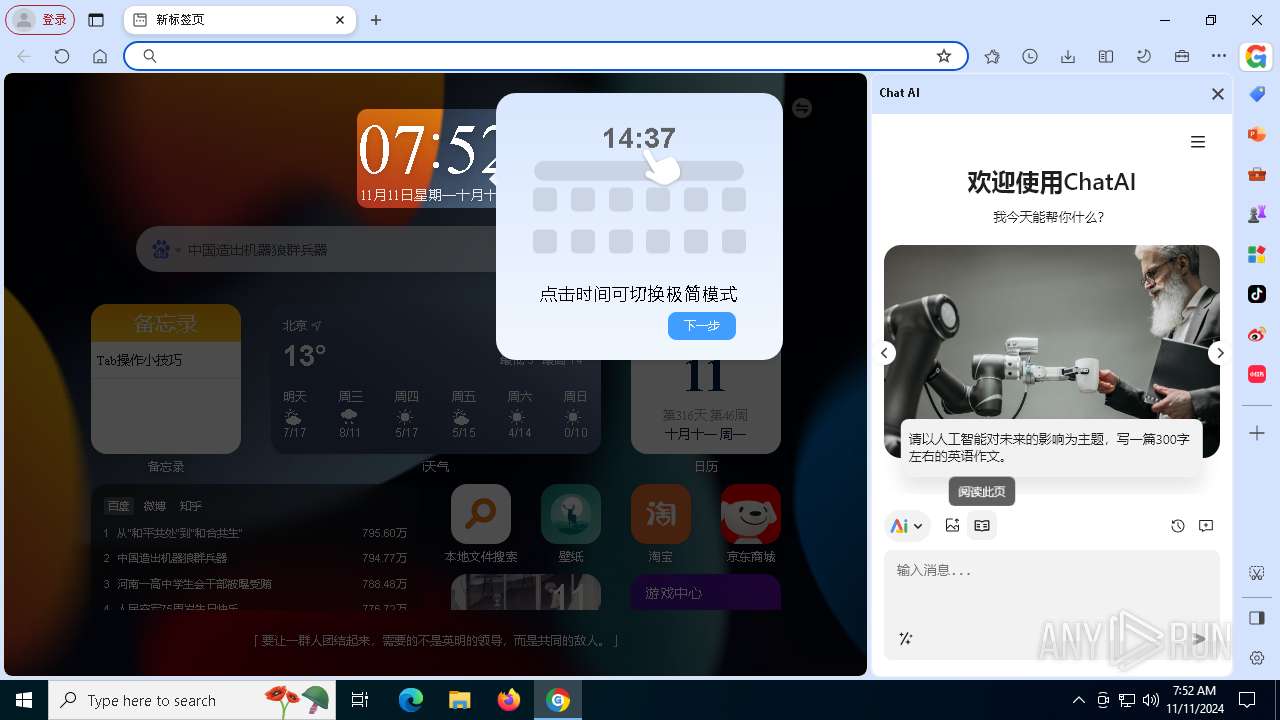Screen dimensions: 1280x720
Task: Open the toolbox briefcase icon
Action: tap(1182, 57)
